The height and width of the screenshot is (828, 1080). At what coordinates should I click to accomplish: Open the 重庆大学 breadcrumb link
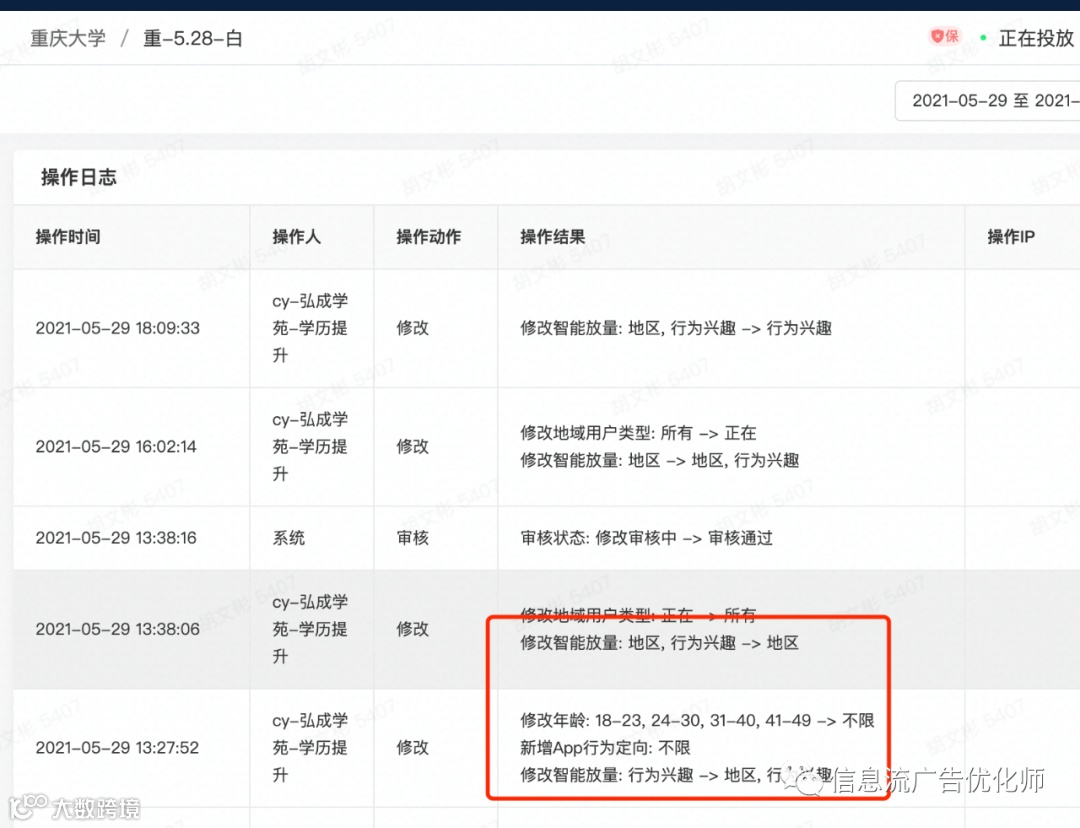click(68, 39)
